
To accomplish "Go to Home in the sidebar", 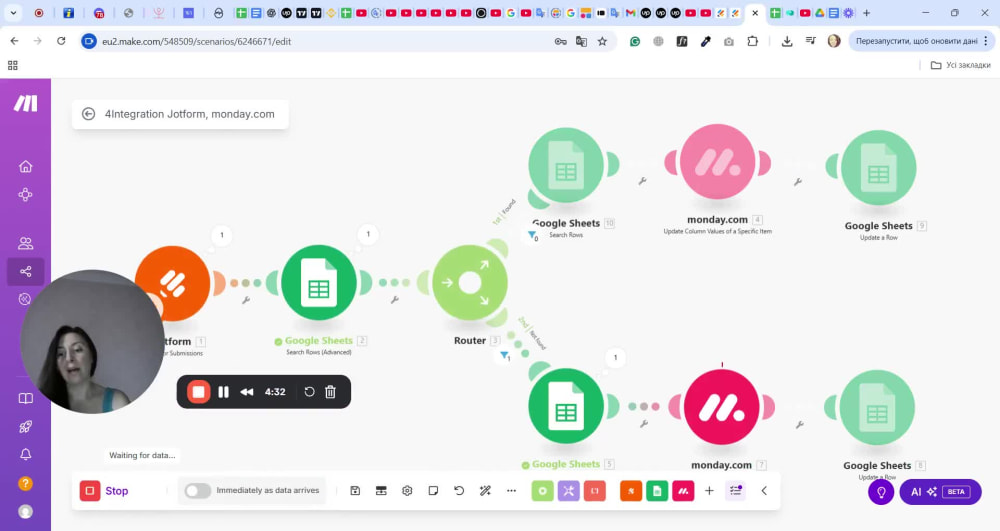I will tap(26, 166).
